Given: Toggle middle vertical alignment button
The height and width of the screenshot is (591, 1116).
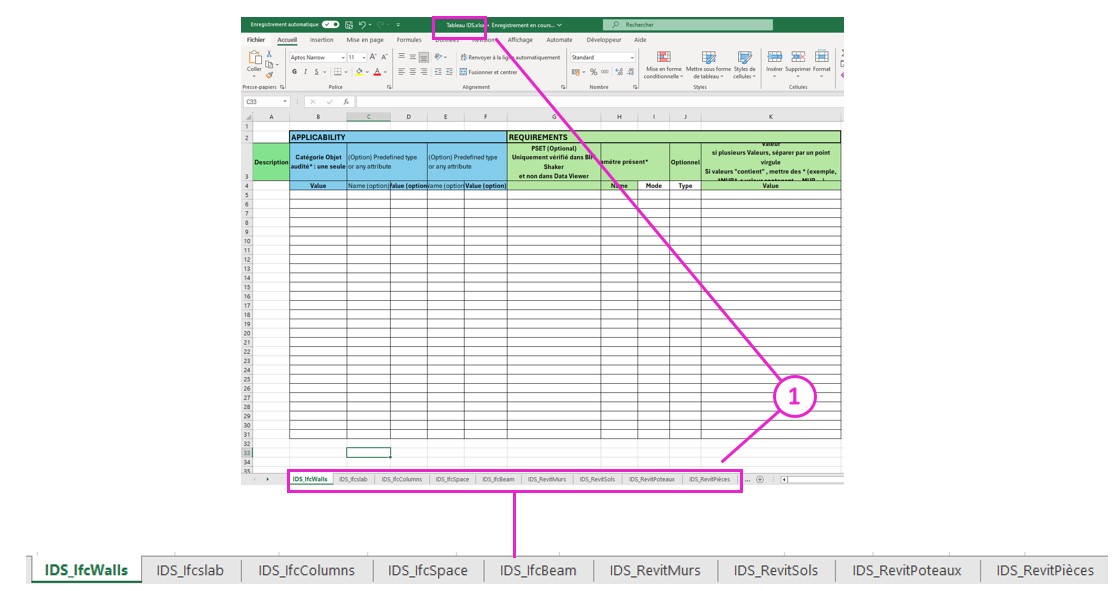Looking at the screenshot, I should [x=412, y=57].
